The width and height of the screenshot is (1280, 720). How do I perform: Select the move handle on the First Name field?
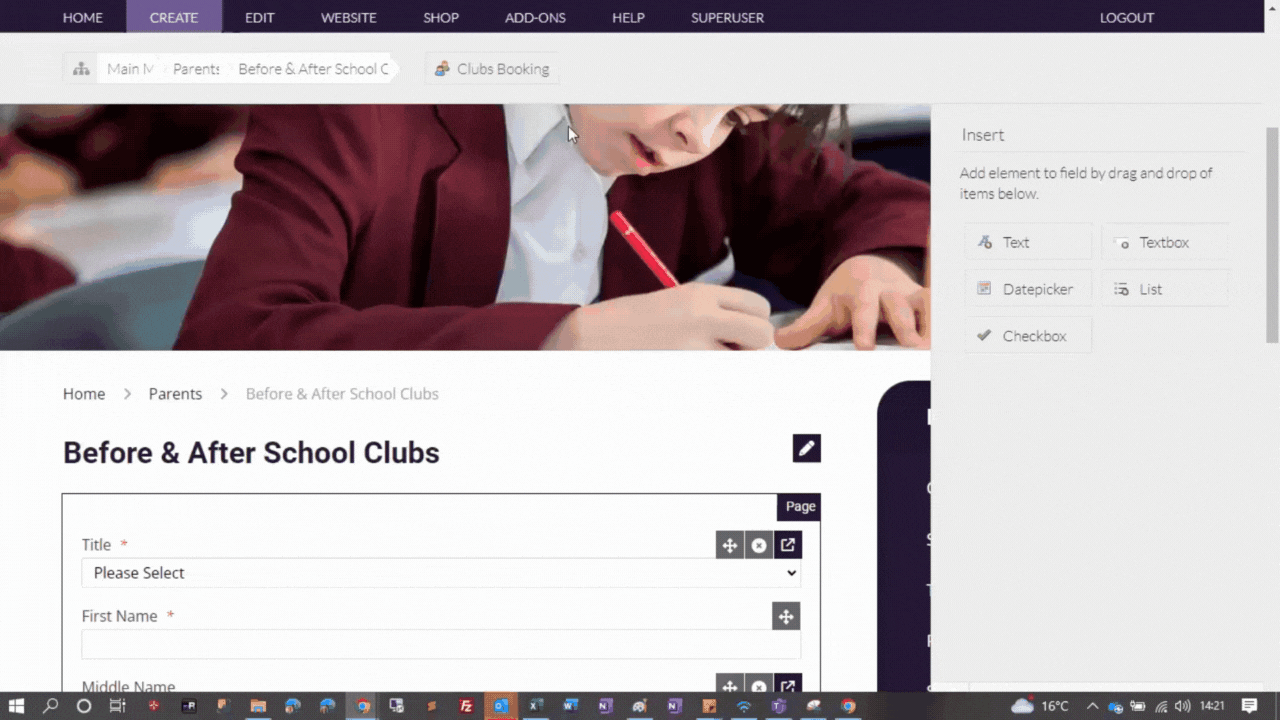point(786,616)
